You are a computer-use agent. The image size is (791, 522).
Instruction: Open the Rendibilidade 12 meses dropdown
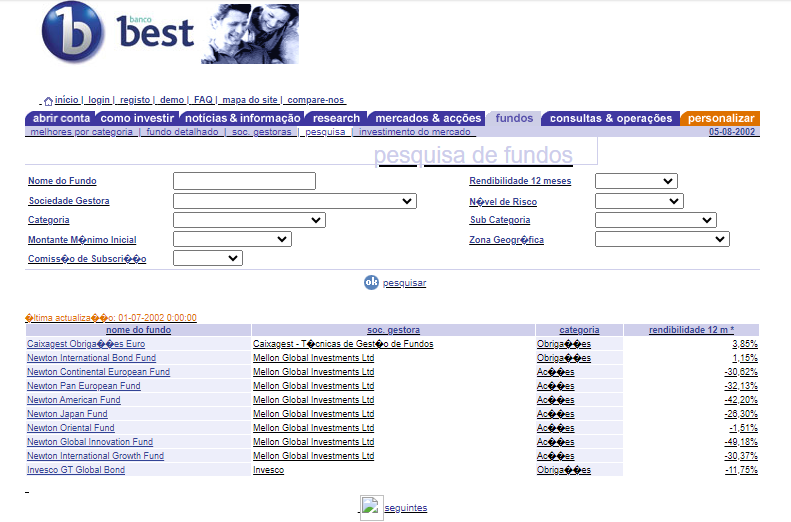[x=636, y=181]
